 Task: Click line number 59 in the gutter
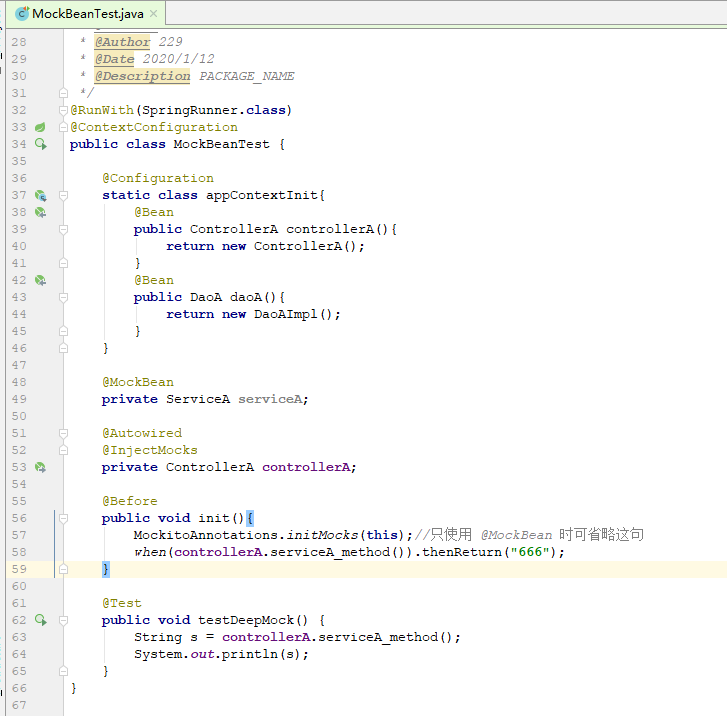[x=19, y=569]
